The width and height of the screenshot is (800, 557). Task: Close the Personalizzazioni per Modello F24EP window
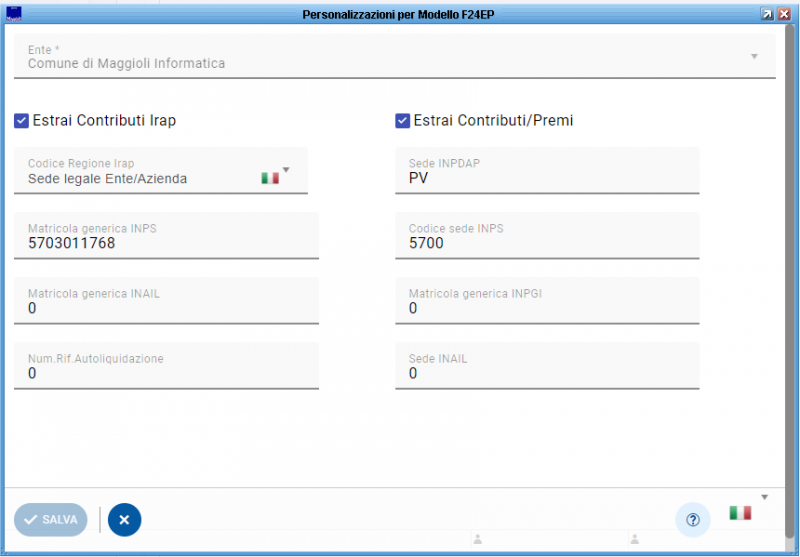point(785,14)
